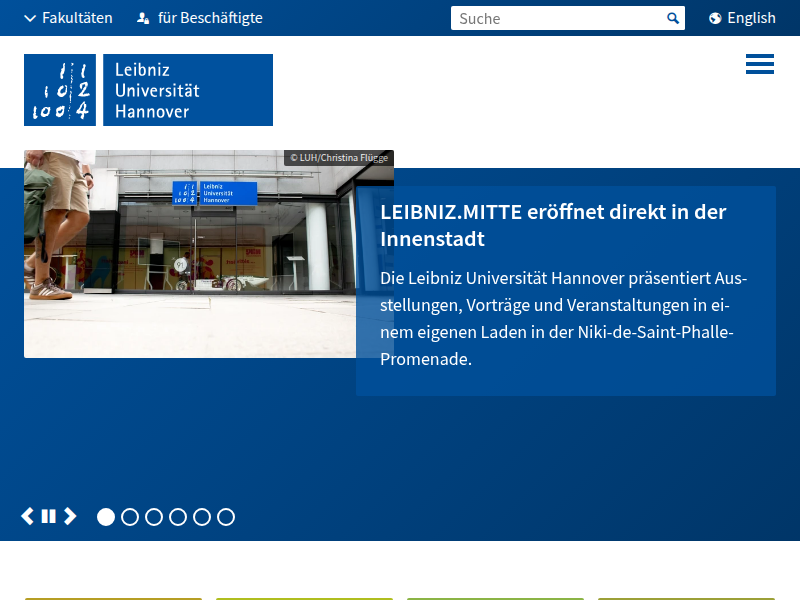Select the sixth slide indicator dot
The width and height of the screenshot is (800, 600).
pyautogui.click(x=226, y=517)
